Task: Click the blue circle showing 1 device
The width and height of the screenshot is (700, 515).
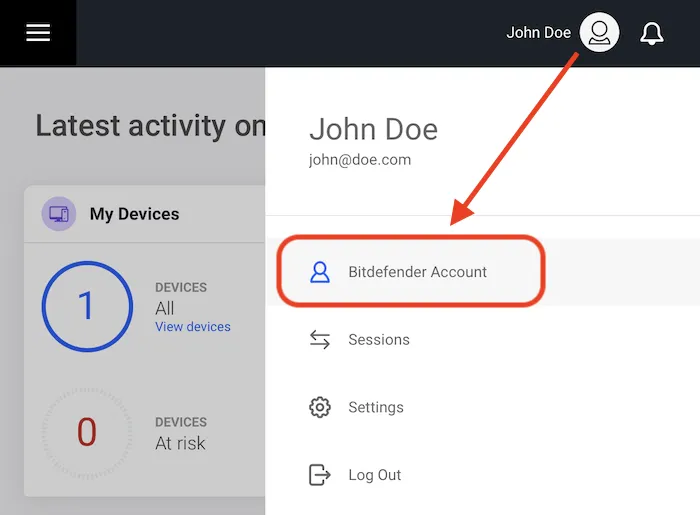Action: point(87,307)
